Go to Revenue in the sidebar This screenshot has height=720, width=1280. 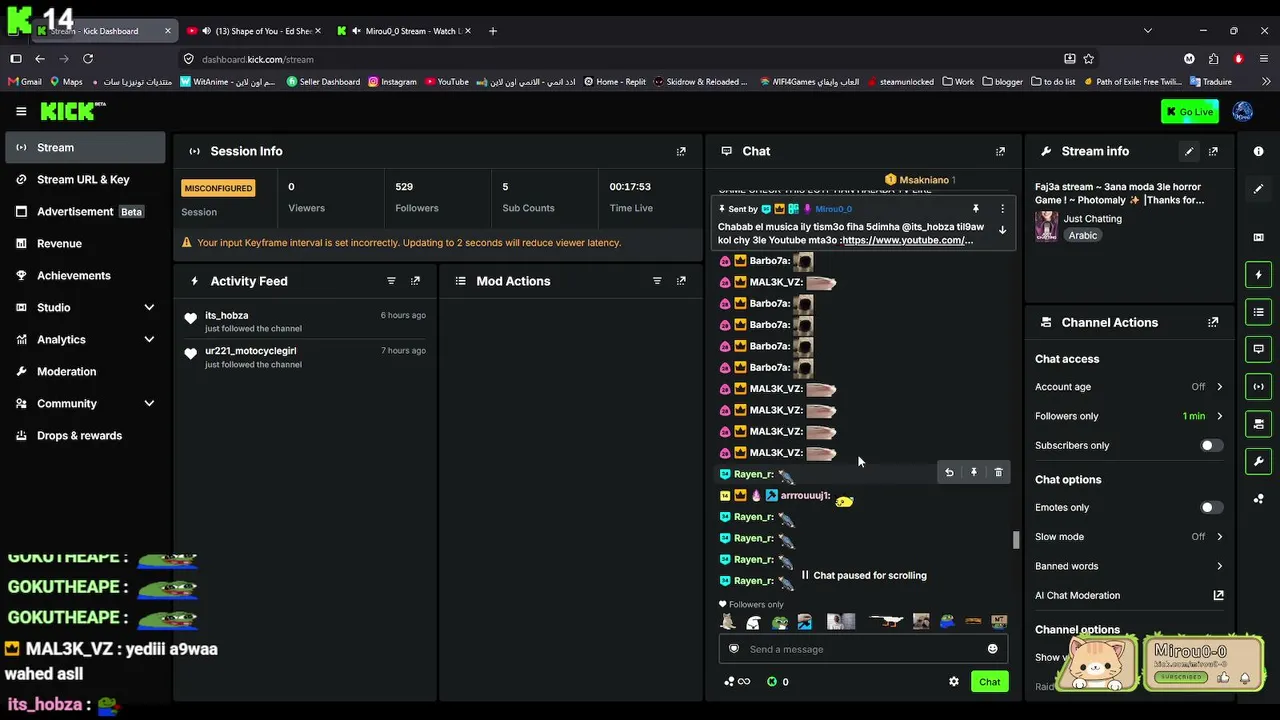click(85, 243)
